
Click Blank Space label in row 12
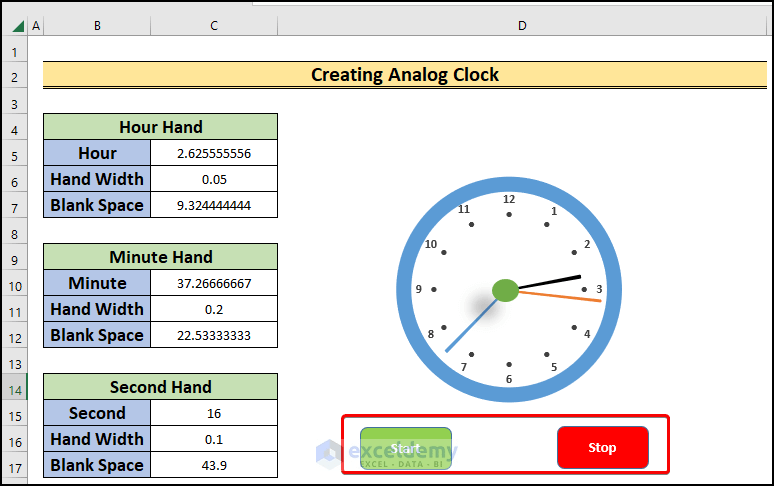click(x=97, y=335)
